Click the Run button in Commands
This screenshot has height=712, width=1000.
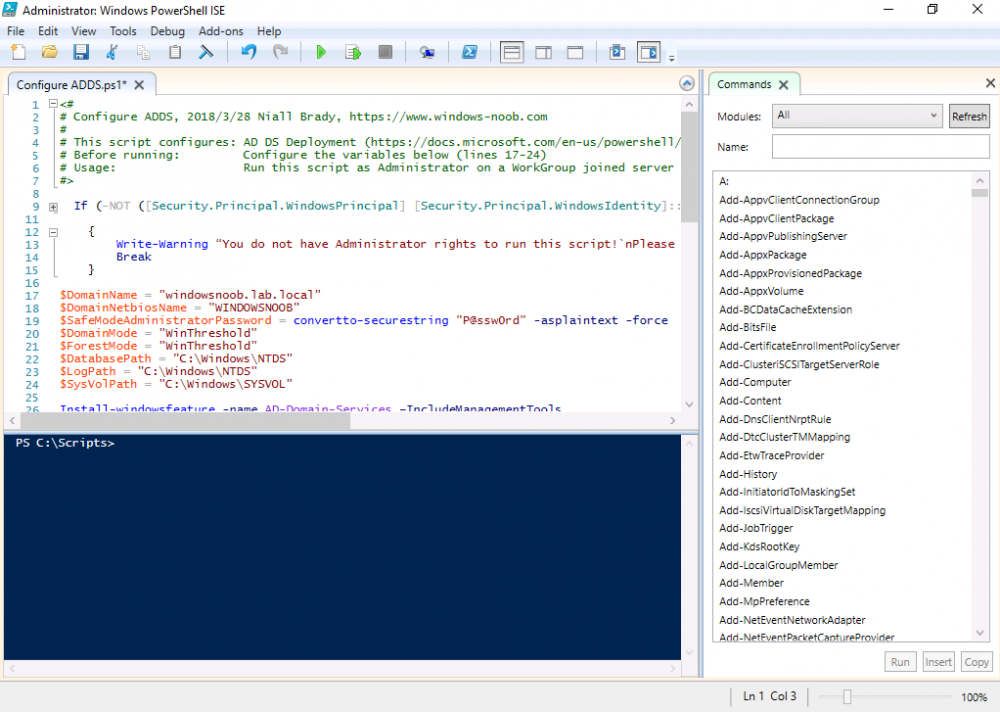pos(900,662)
